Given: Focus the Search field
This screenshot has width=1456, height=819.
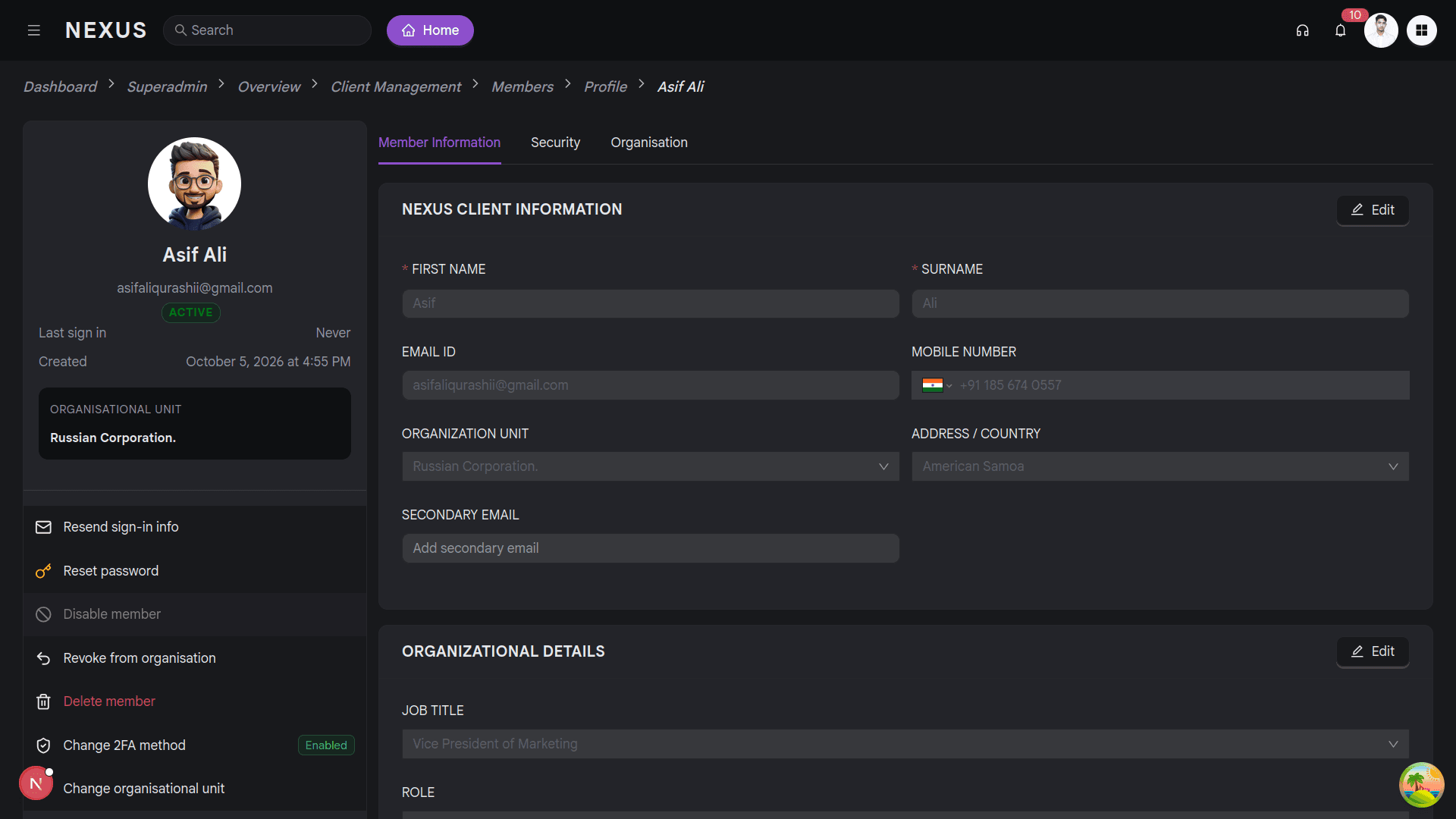Looking at the screenshot, I should click(267, 30).
